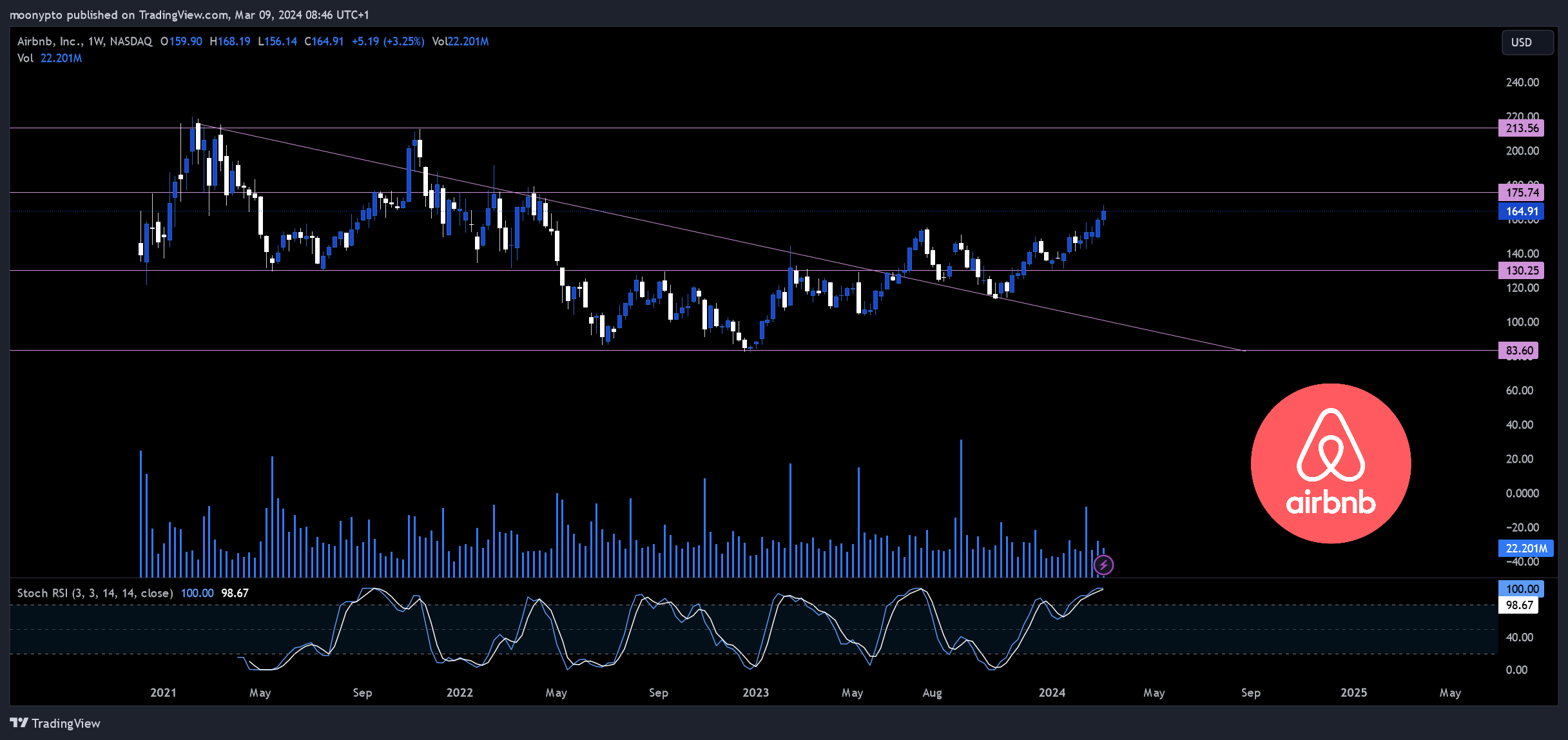Click the 2023 label on time axis
Viewport: 1568px width, 740px height.
coord(755,692)
